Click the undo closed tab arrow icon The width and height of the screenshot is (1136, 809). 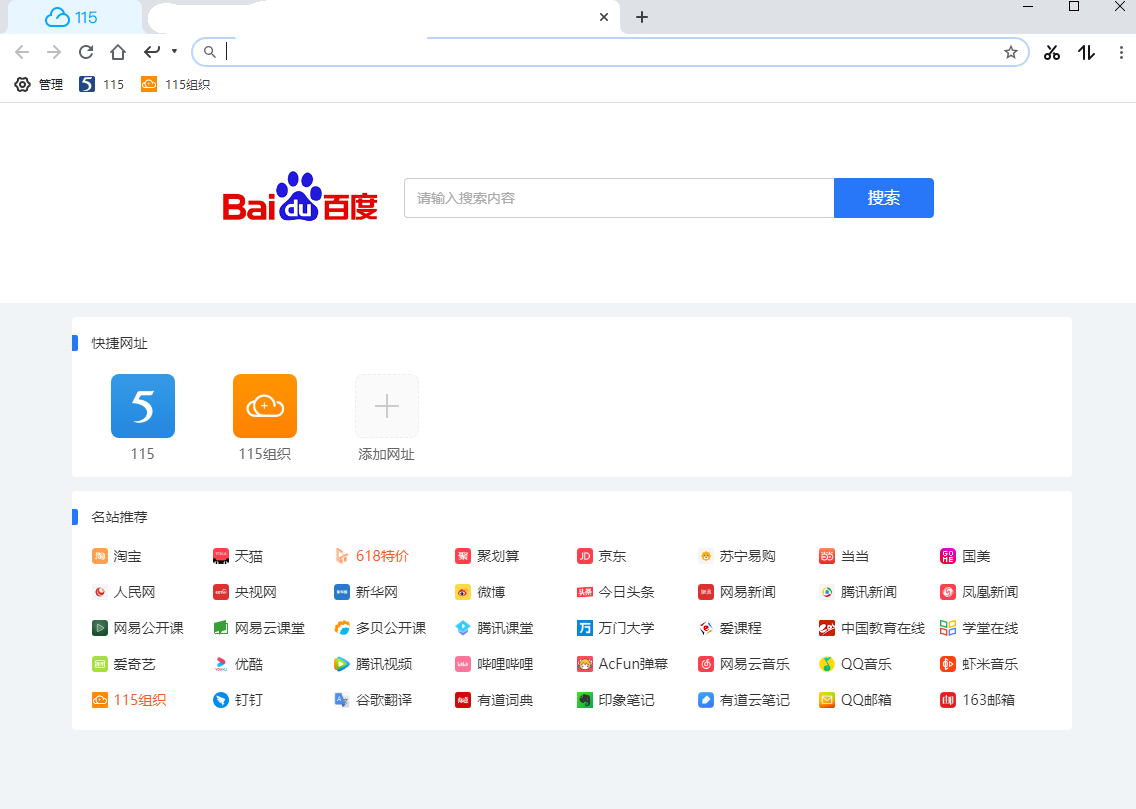click(x=151, y=51)
